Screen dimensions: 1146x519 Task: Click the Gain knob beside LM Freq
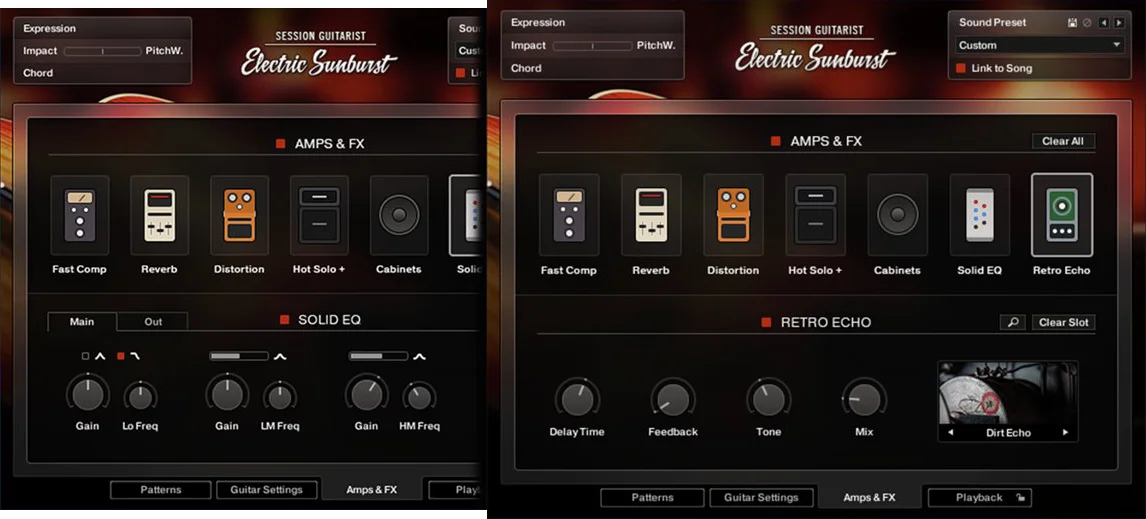click(x=227, y=394)
